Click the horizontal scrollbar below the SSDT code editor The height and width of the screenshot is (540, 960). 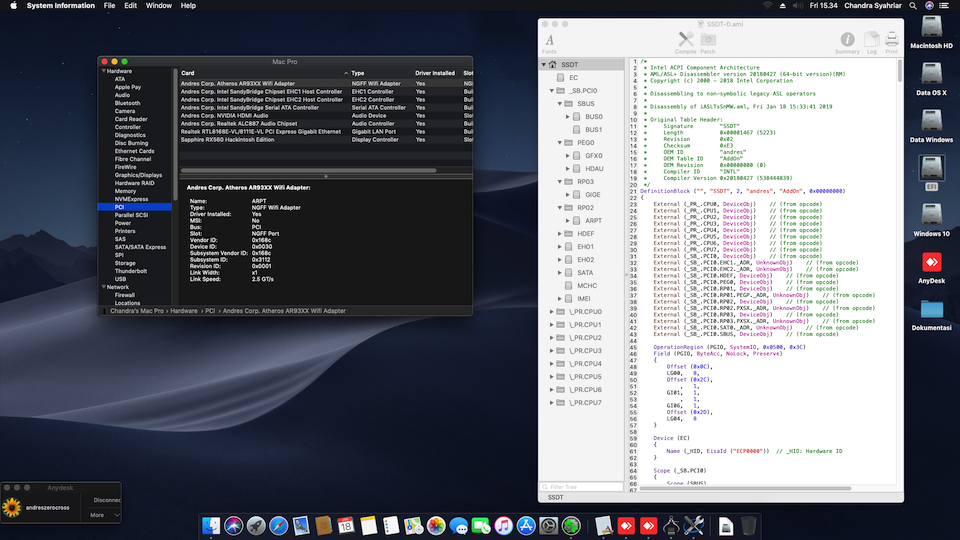[745, 489]
